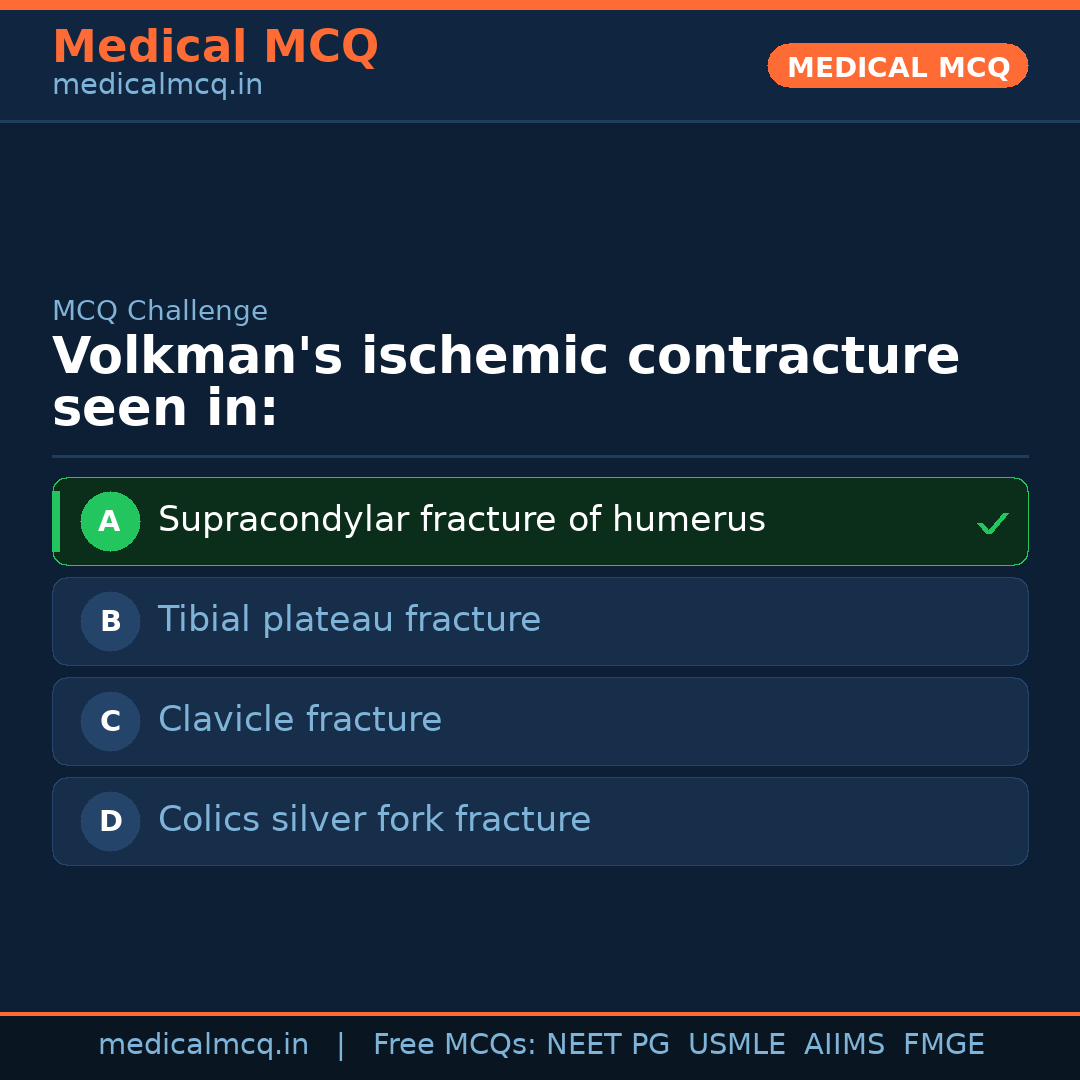The height and width of the screenshot is (1080, 1080).
Task: Select the Colics silver fork fracture answer
Action: 374,820
